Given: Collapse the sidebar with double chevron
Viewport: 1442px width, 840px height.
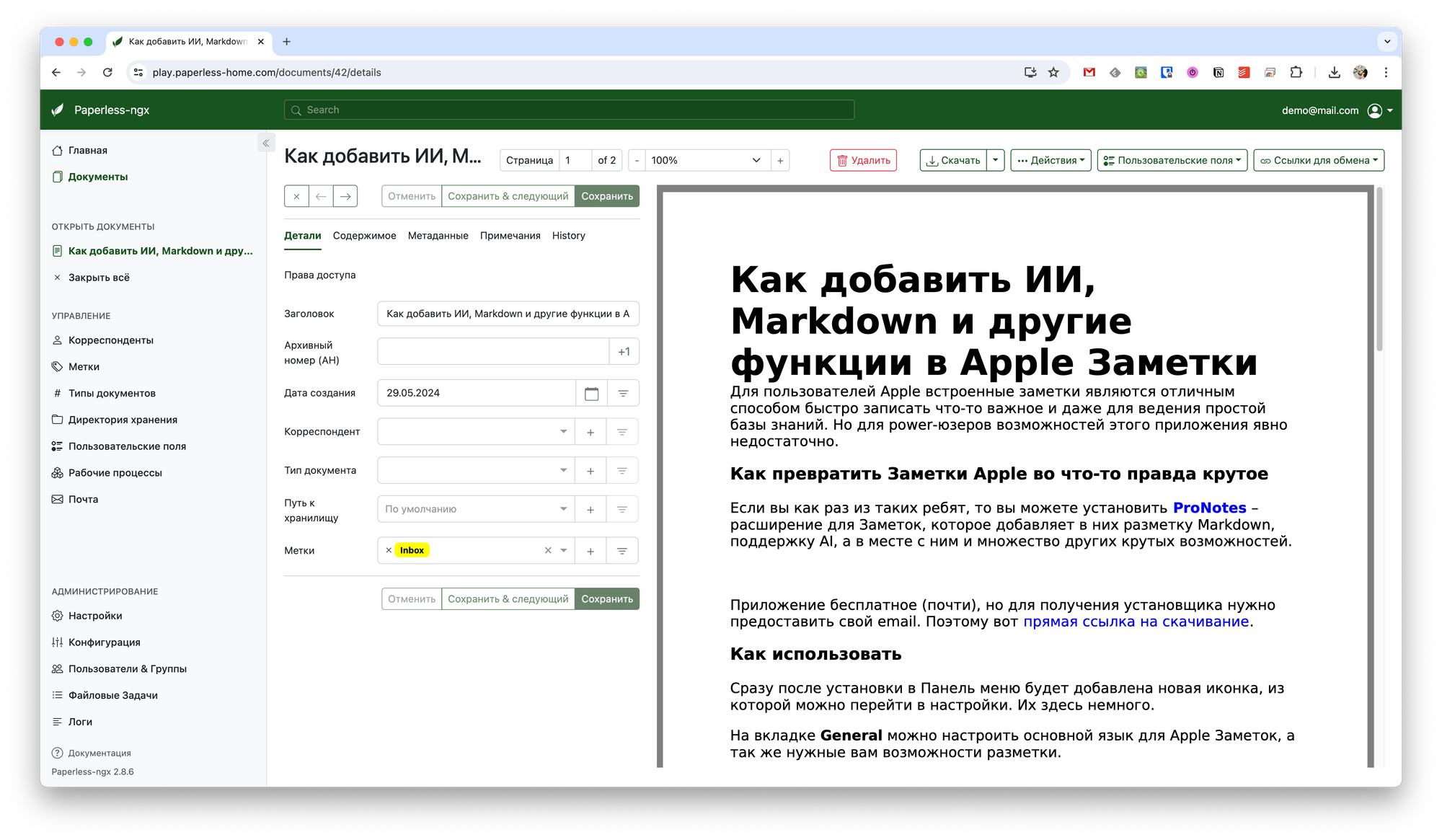Looking at the screenshot, I should click(265, 143).
